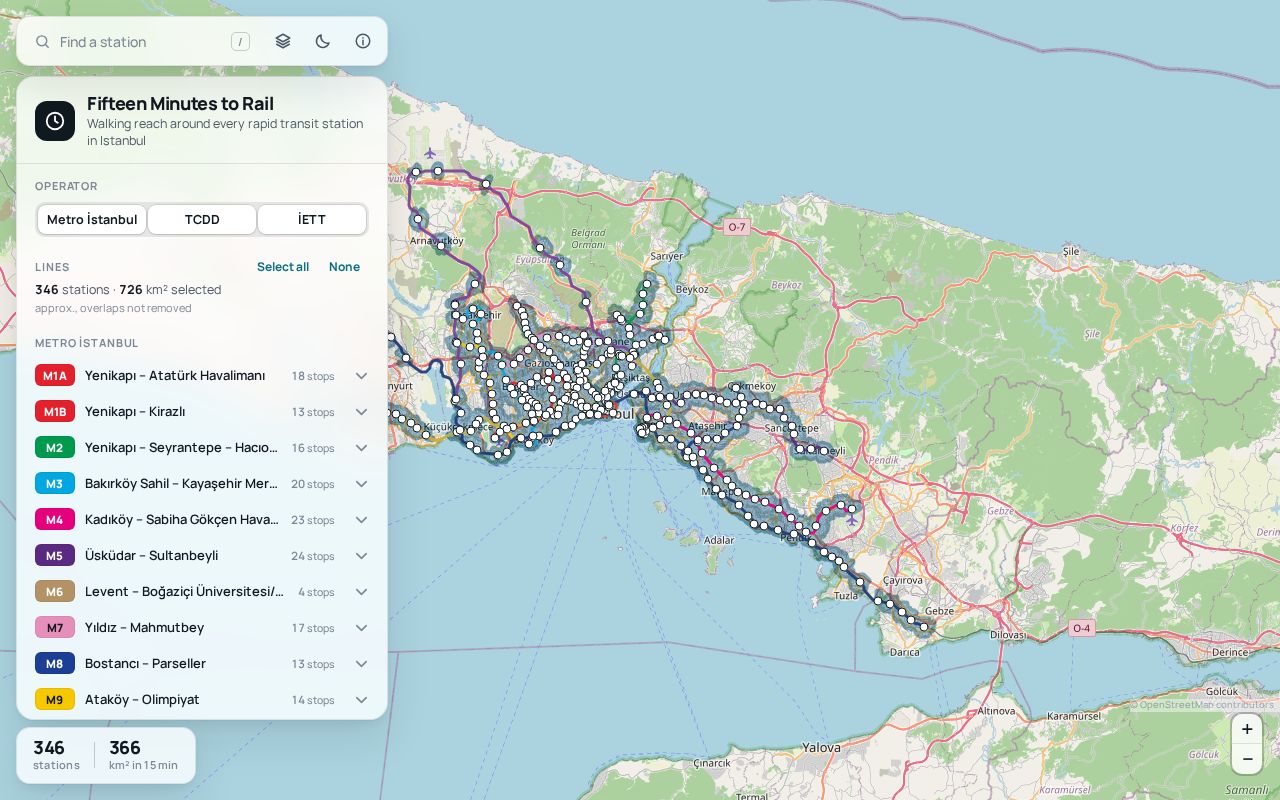Viewport: 1280px width, 800px height.
Task: Expand the M4 line stops
Action: (361, 520)
